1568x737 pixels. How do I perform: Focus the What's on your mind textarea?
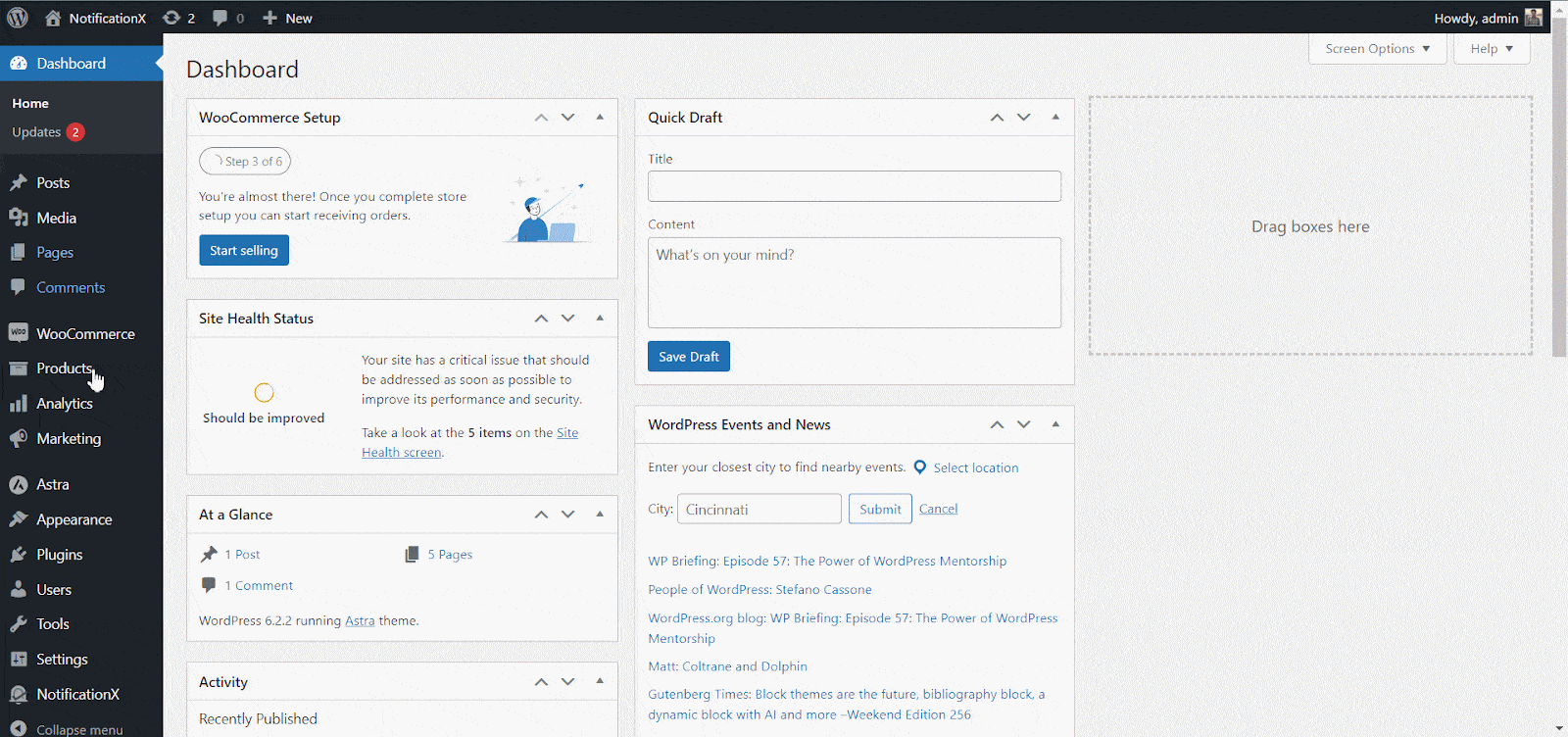click(x=855, y=282)
